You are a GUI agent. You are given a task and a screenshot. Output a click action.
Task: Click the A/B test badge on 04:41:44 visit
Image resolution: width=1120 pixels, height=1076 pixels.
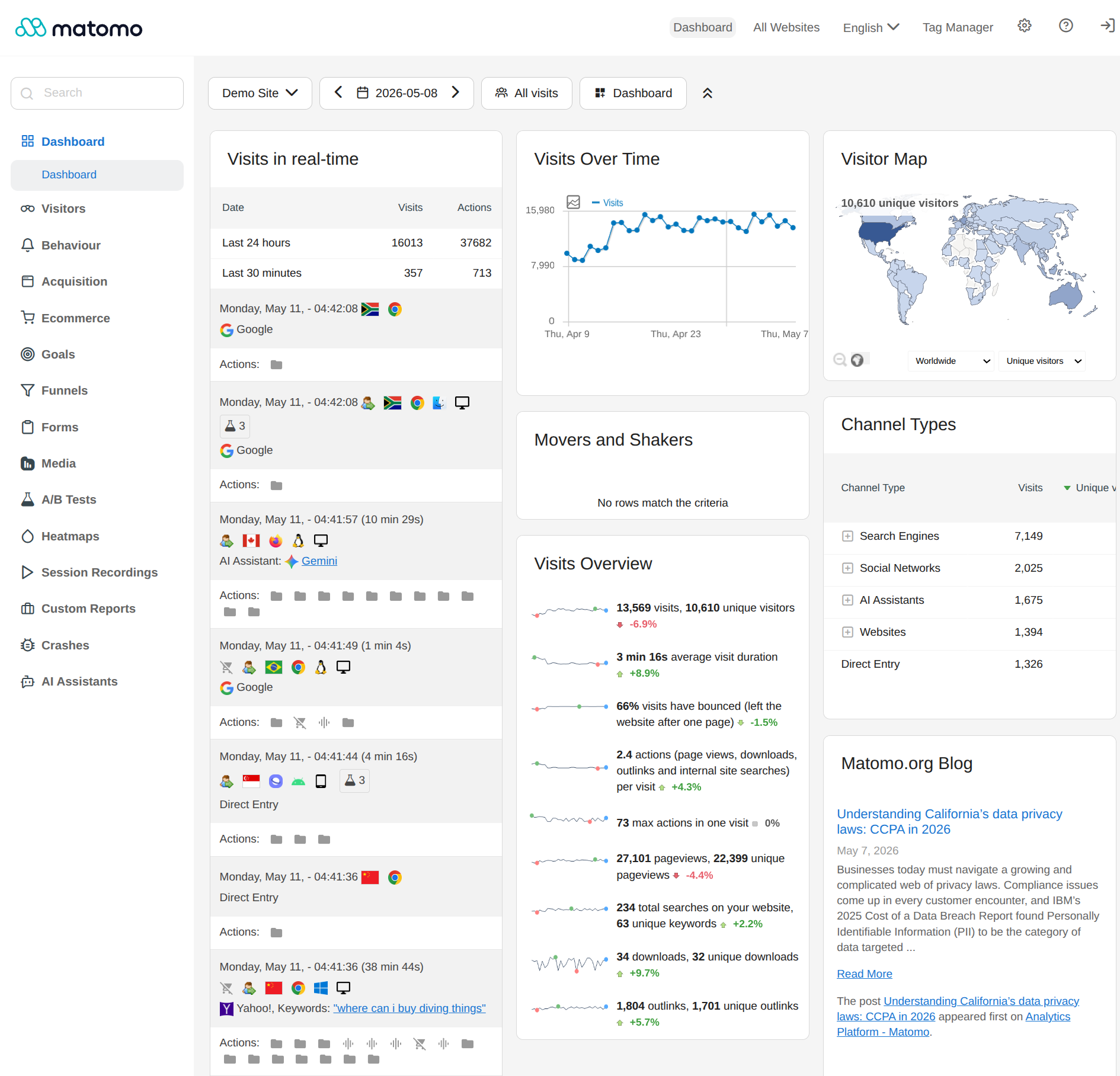pyautogui.click(x=354, y=781)
